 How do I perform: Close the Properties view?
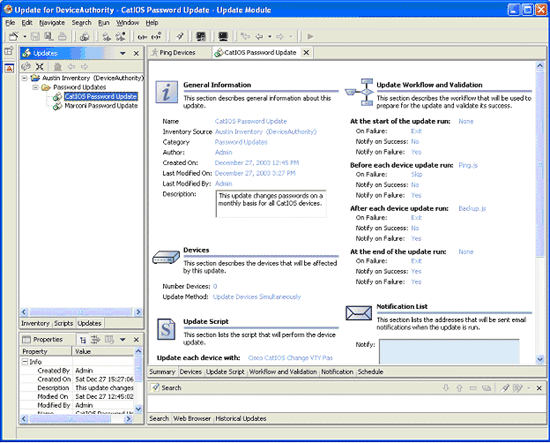click(x=136, y=340)
